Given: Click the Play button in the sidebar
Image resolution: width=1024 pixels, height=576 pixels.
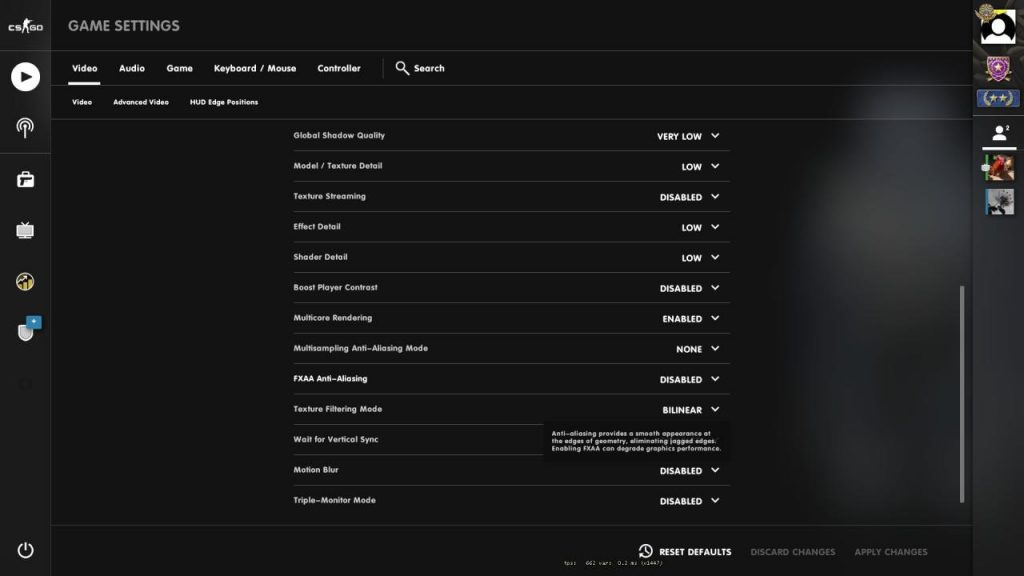Looking at the screenshot, I should pos(25,77).
